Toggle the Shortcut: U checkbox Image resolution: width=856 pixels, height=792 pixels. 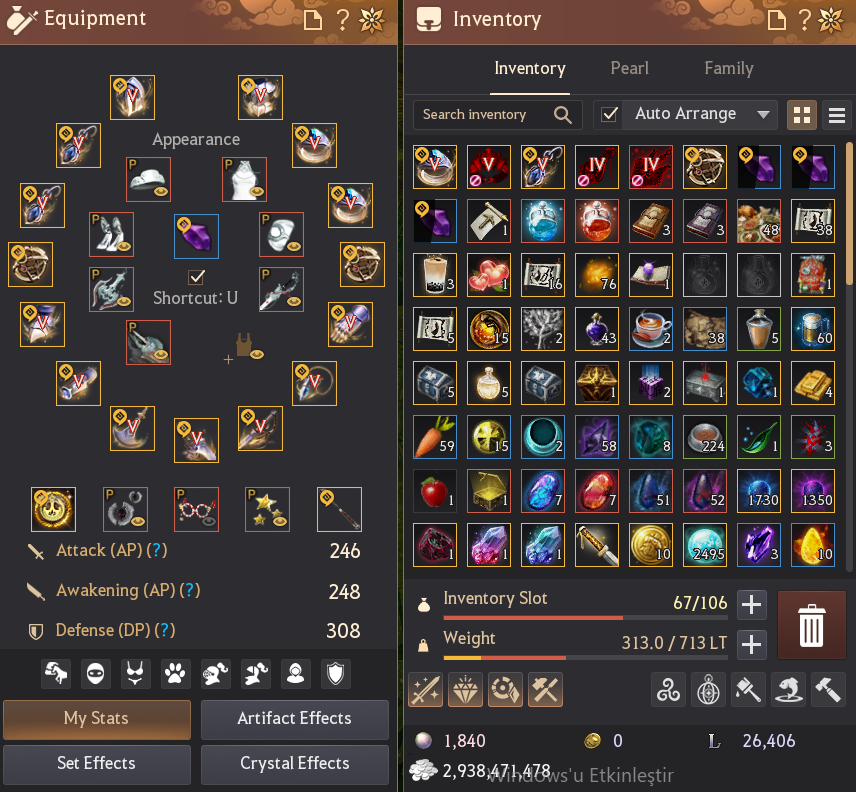pos(196,277)
